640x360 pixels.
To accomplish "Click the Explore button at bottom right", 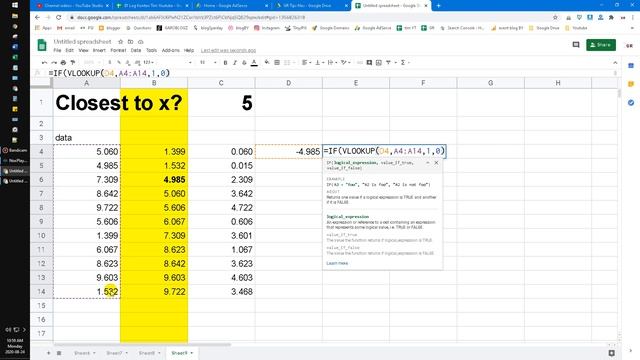I will [x=611, y=353].
